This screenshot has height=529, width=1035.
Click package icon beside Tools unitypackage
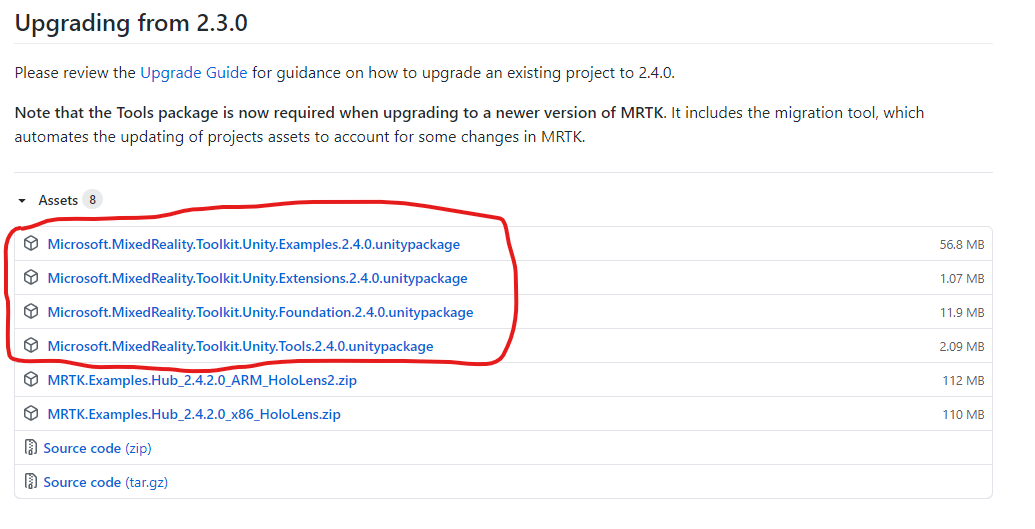(x=31, y=345)
